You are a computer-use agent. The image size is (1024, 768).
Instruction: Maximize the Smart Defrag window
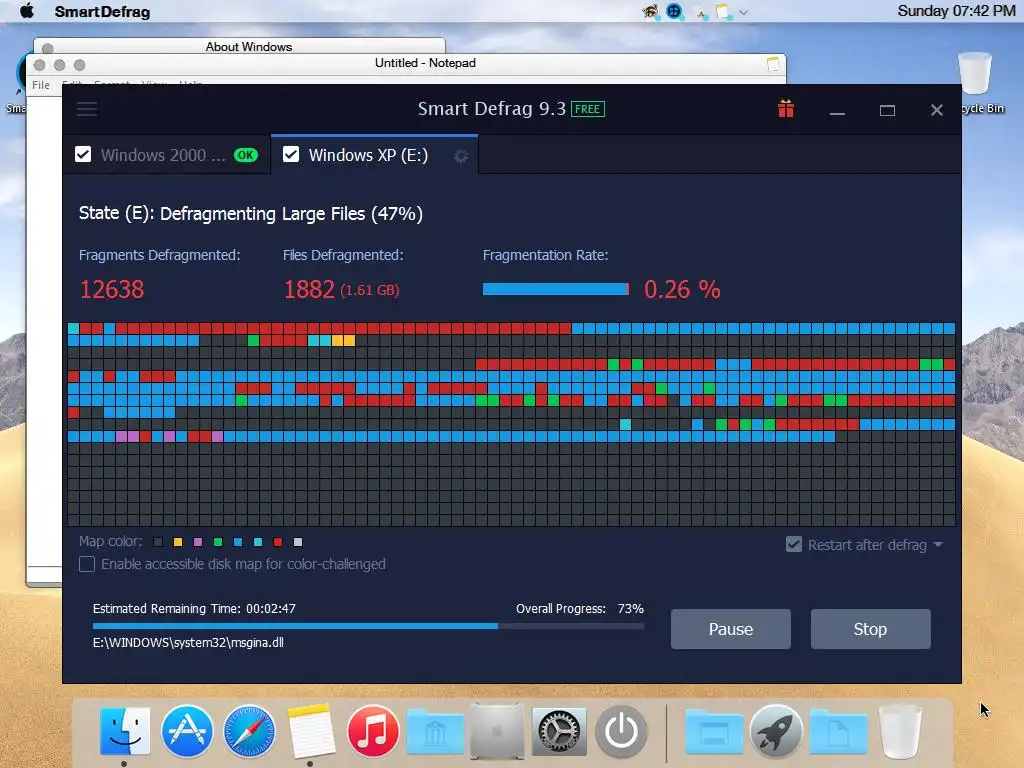(887, 110)
